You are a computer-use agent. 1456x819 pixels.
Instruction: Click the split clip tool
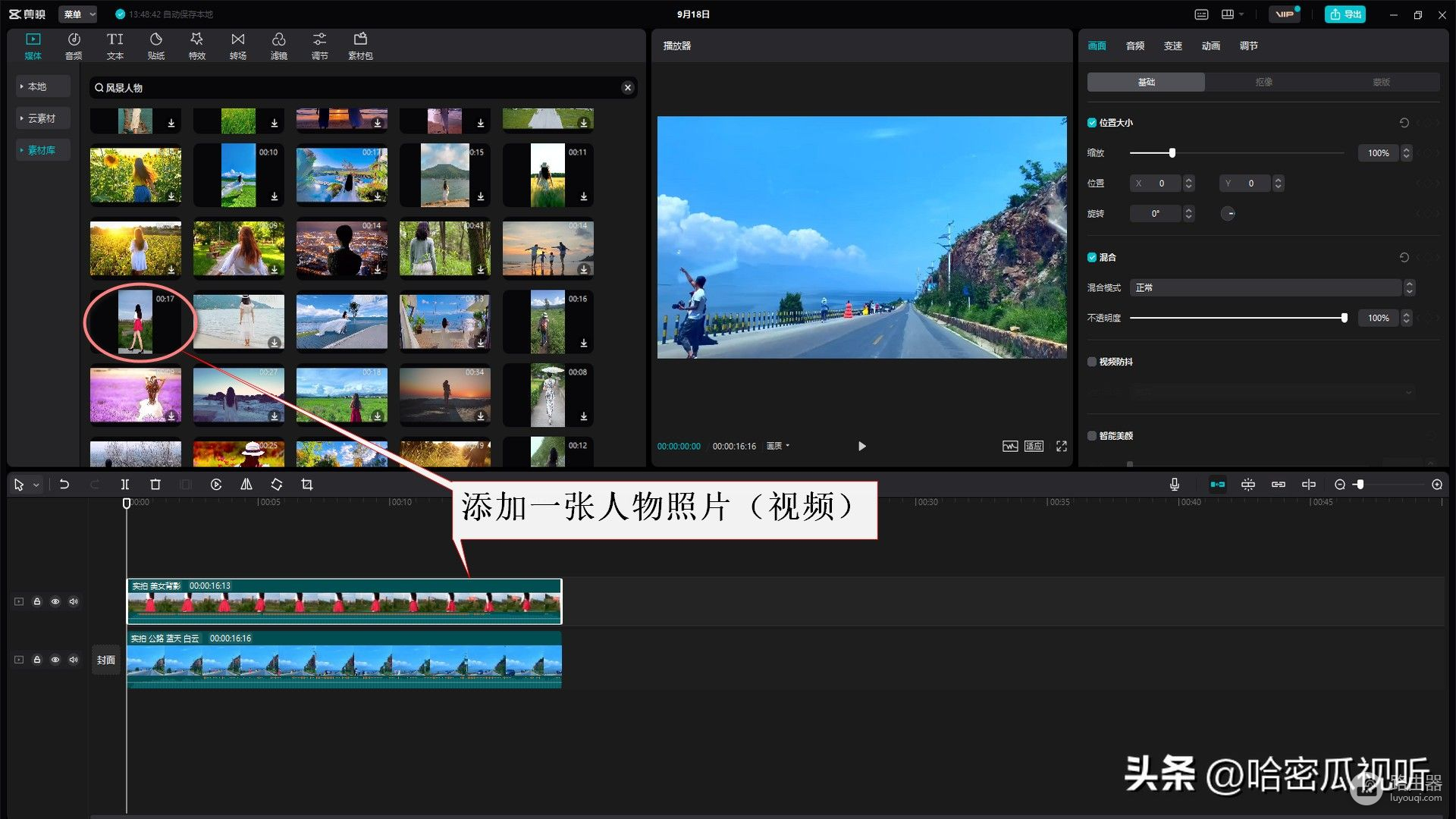tap(125, 485)
